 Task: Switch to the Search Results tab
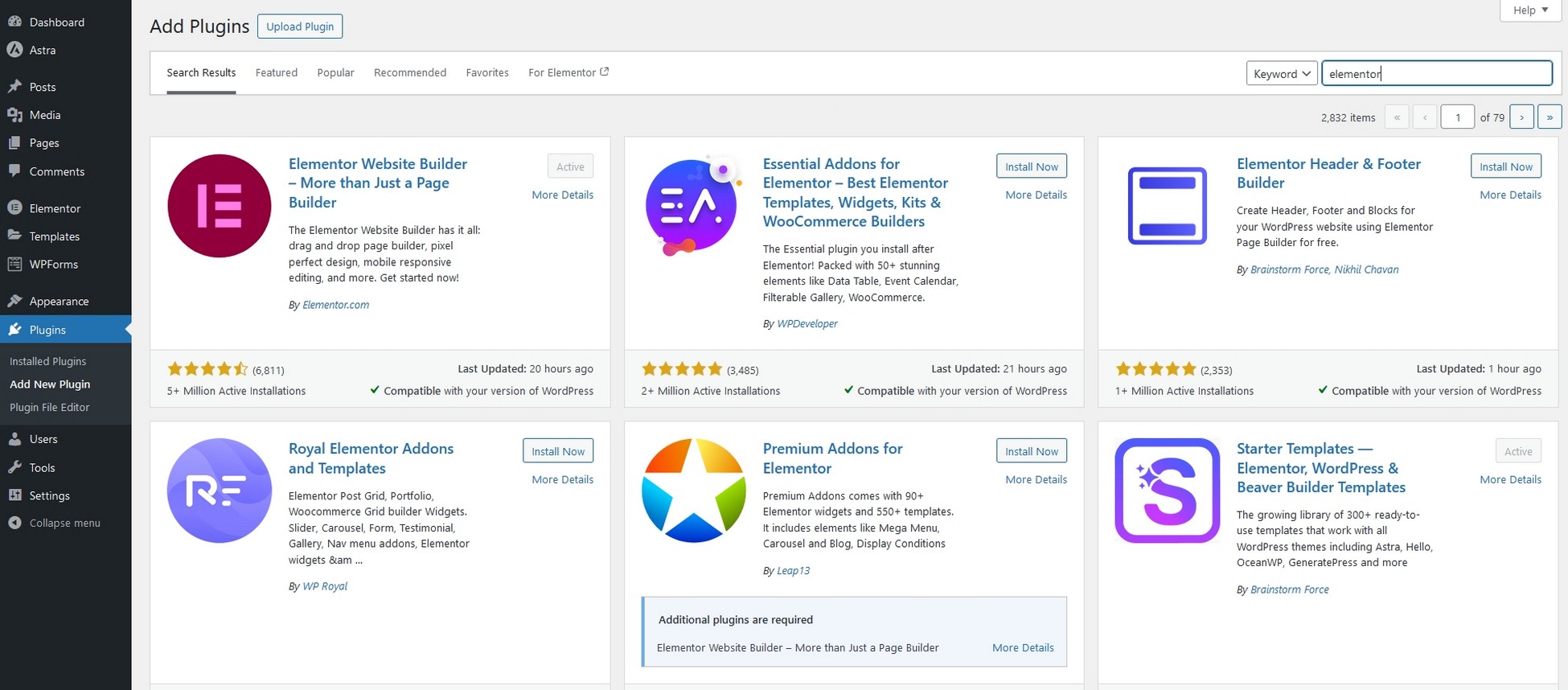[x=201, y=72]
